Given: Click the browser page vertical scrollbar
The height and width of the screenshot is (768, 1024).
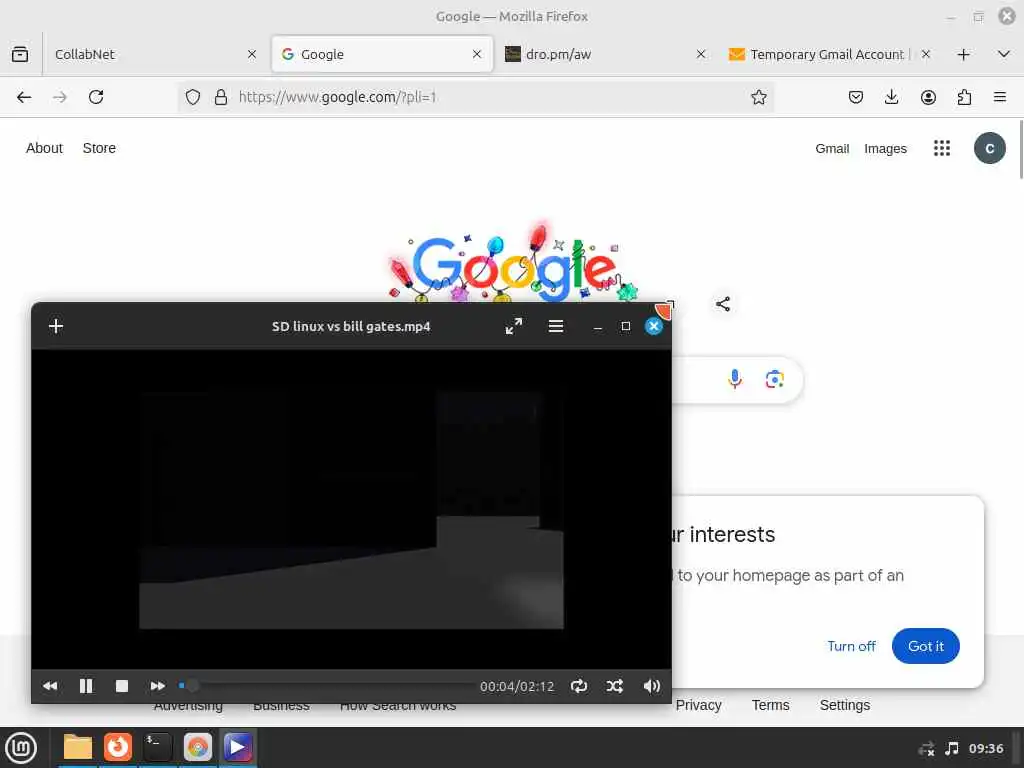Looking at the screenshot, I should tap(1021, 150).
